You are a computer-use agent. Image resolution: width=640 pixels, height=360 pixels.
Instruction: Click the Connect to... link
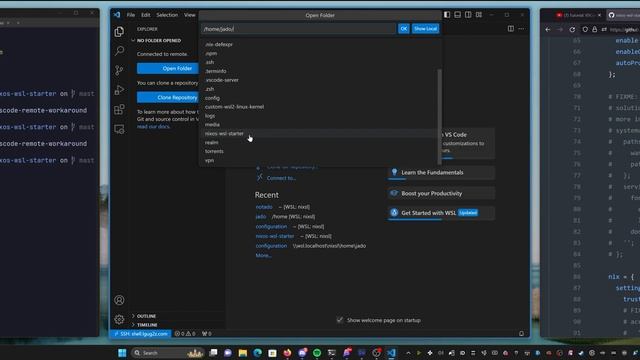pyautogui.click(x=281, y=178)
